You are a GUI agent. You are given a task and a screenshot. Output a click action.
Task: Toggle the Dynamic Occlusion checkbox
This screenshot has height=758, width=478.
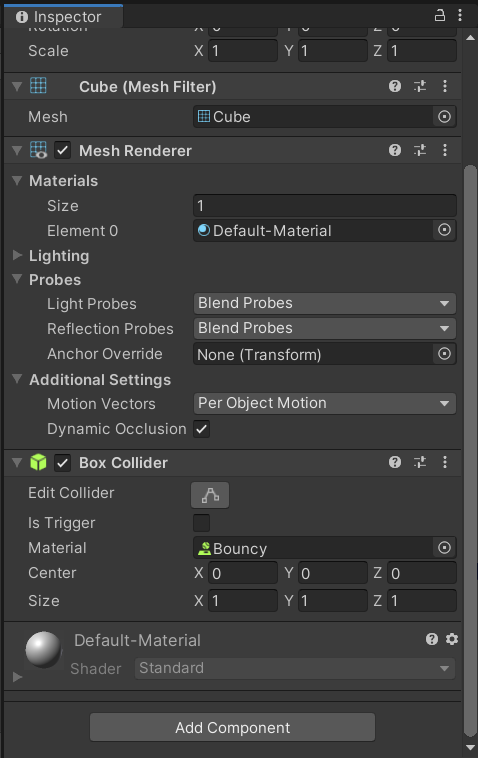click(202, 429)
